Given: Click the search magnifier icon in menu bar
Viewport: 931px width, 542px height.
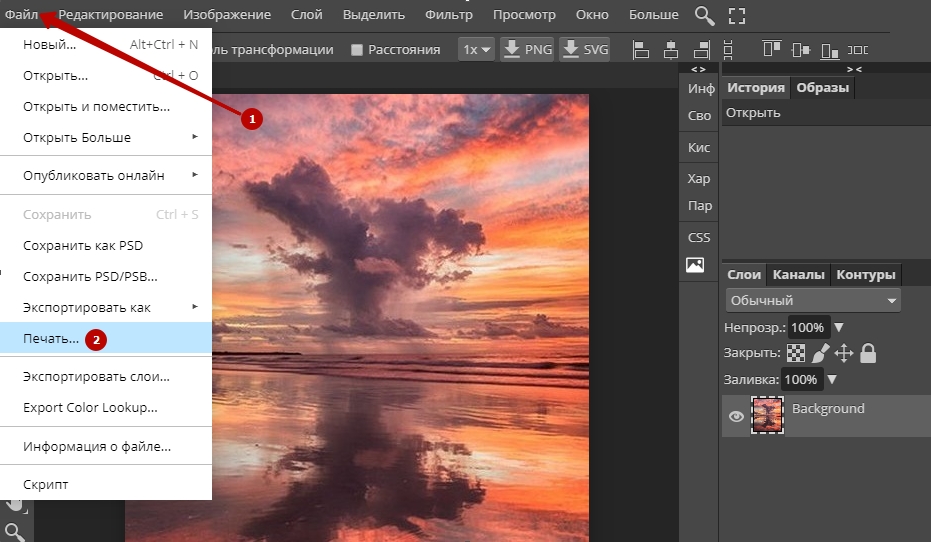Looking at the screenshot, I should (x=705, y=15).
